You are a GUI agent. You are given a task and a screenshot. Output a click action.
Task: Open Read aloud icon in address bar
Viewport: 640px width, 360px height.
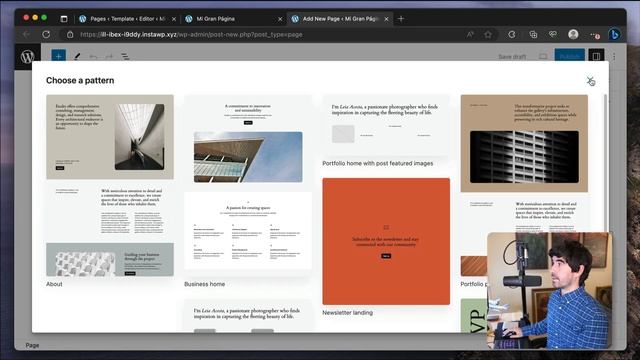(470, 35)
